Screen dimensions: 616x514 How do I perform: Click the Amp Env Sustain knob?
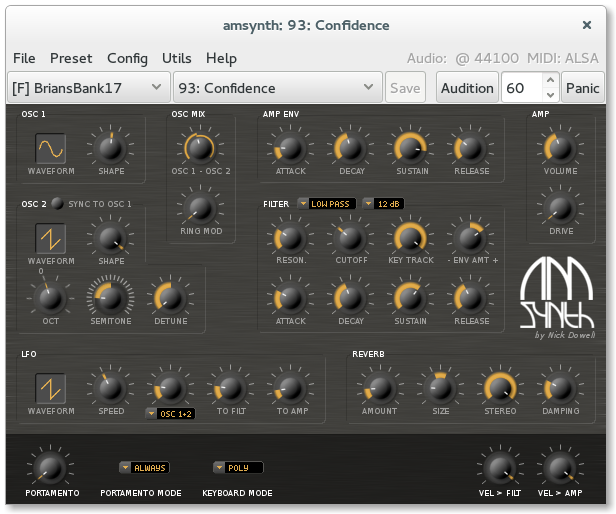(x=411, y=148)
